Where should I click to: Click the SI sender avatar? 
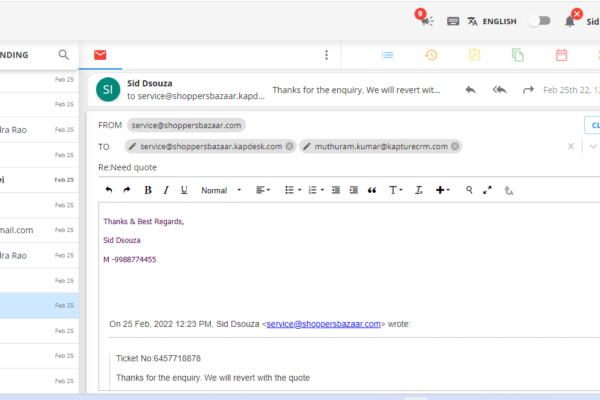108,90
